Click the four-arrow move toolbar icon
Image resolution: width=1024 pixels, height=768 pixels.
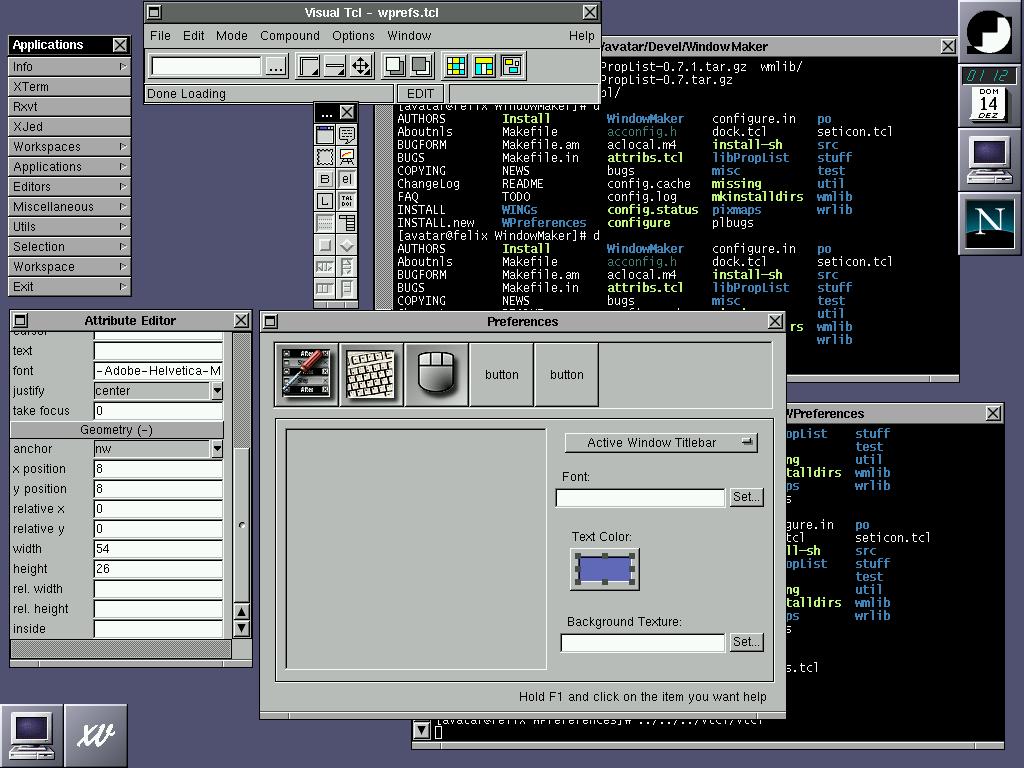(360, 66)
